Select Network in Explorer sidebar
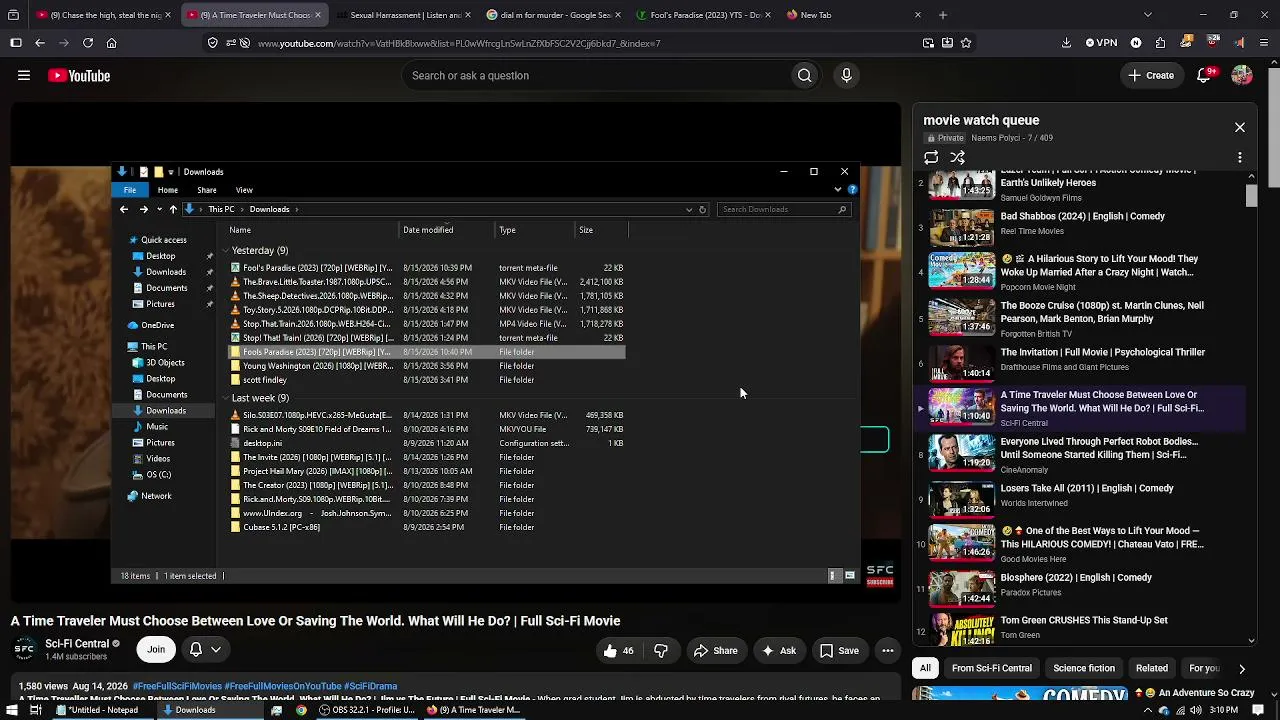 155,496
